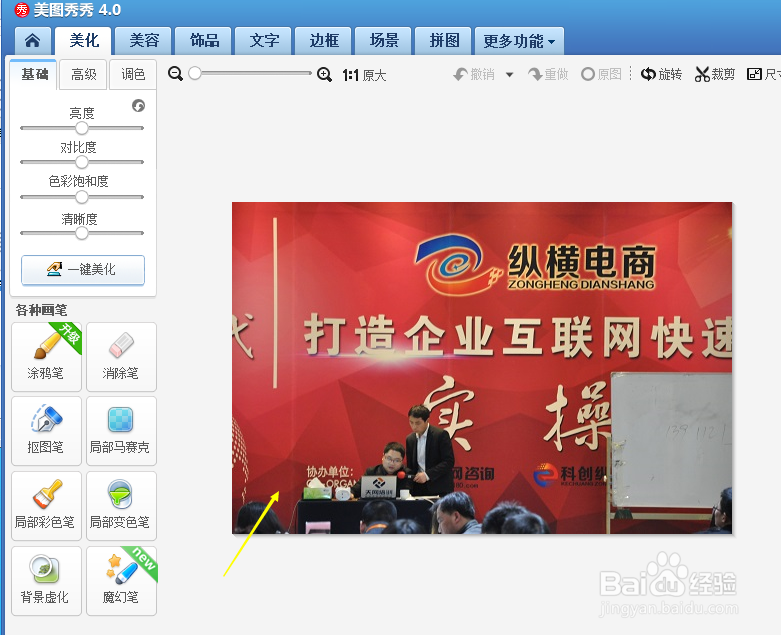
Task: Select the 消除笔 eraser pen
Action: 121,357
